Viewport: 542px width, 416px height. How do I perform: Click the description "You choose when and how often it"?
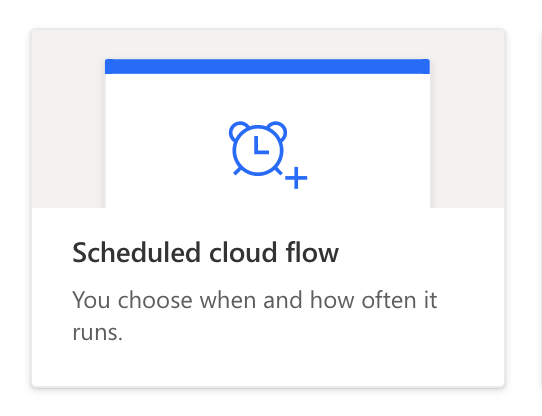[x=255, y=300]
